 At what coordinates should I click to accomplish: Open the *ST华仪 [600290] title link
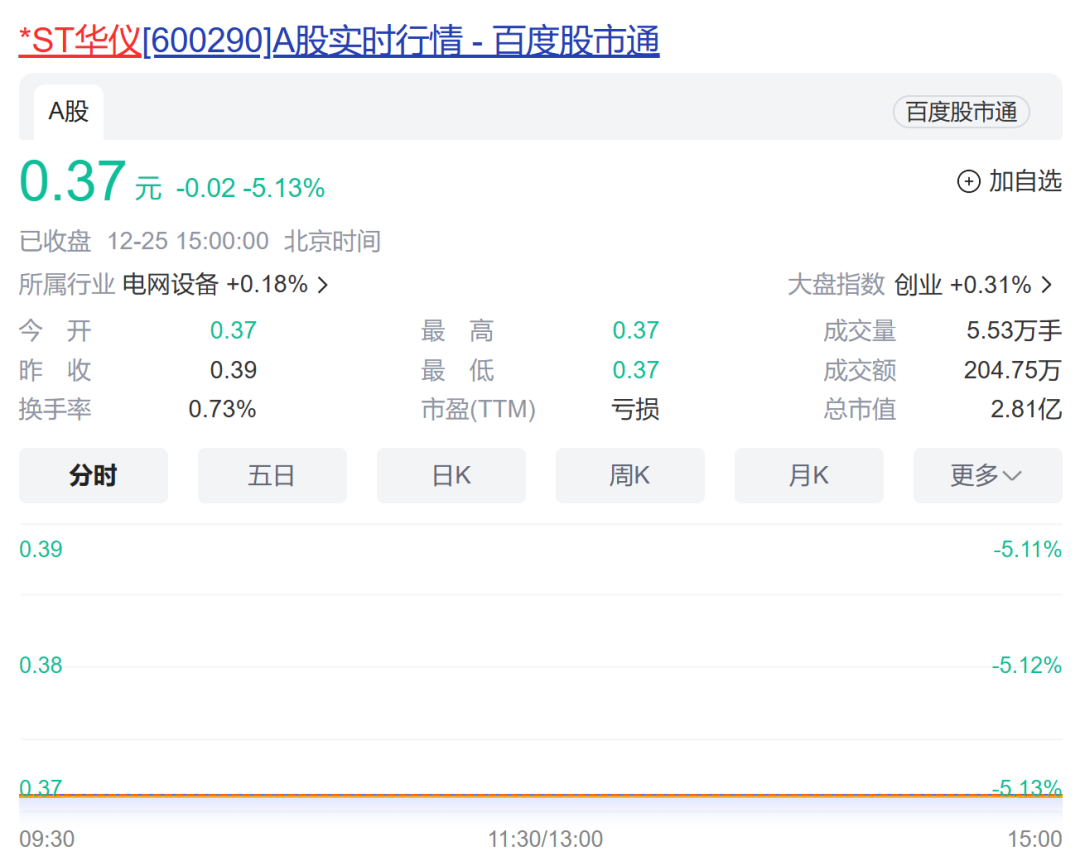(339, 41)
